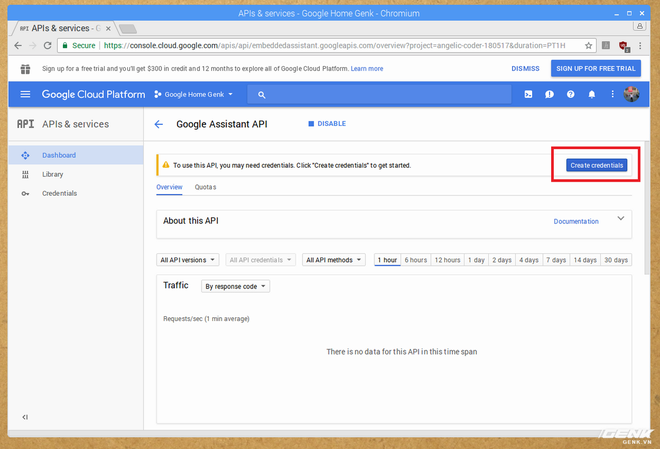Open the feedback alert icon in header
This screenshot has height=449, width=660.
[x=549, y=94]
